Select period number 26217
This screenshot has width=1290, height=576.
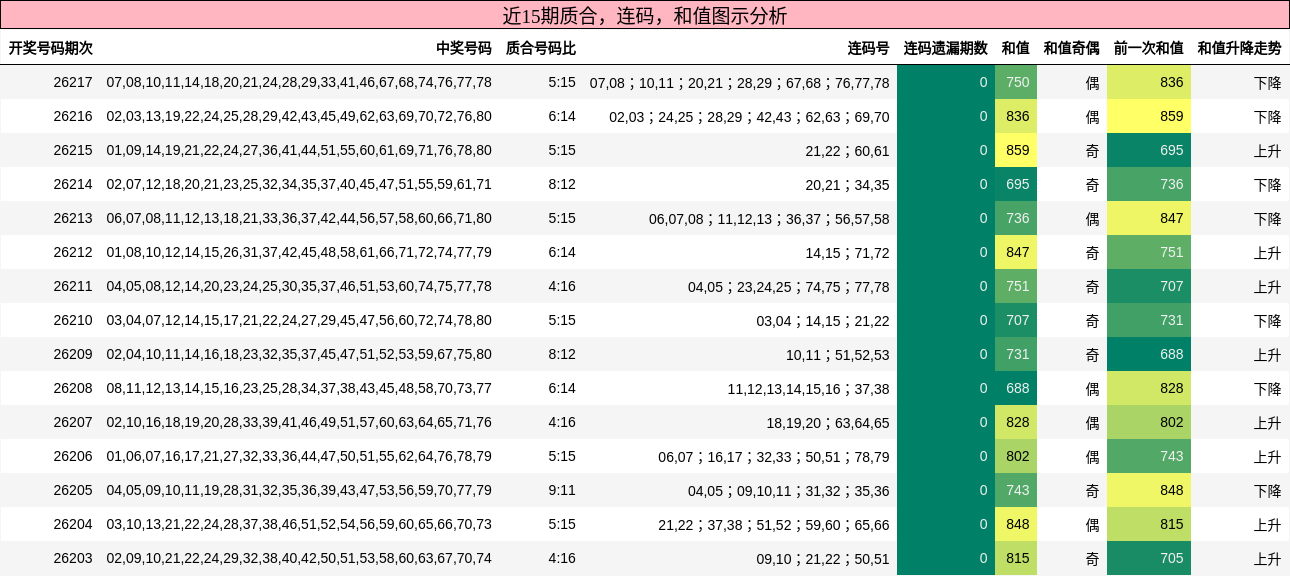pos(73,82)
